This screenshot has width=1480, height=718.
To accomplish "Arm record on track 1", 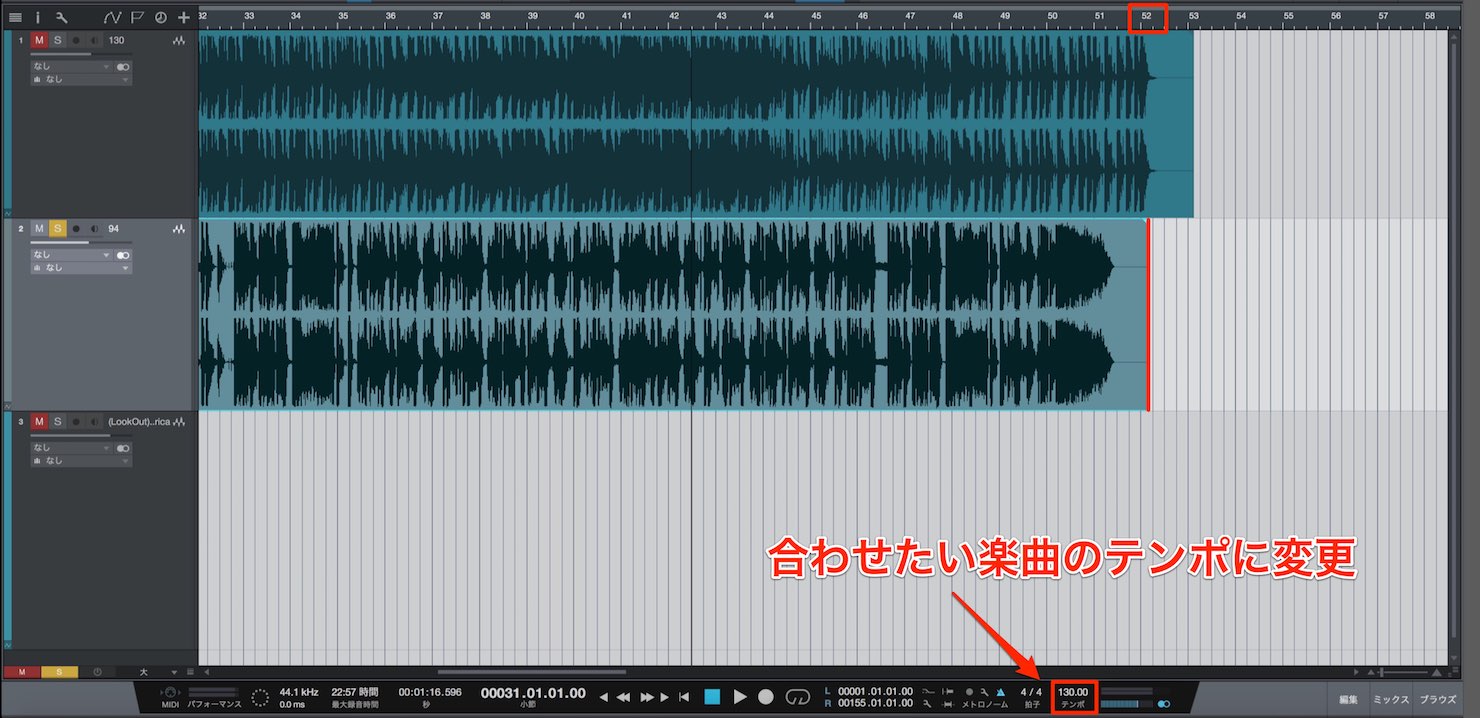I will click(76, 41).
